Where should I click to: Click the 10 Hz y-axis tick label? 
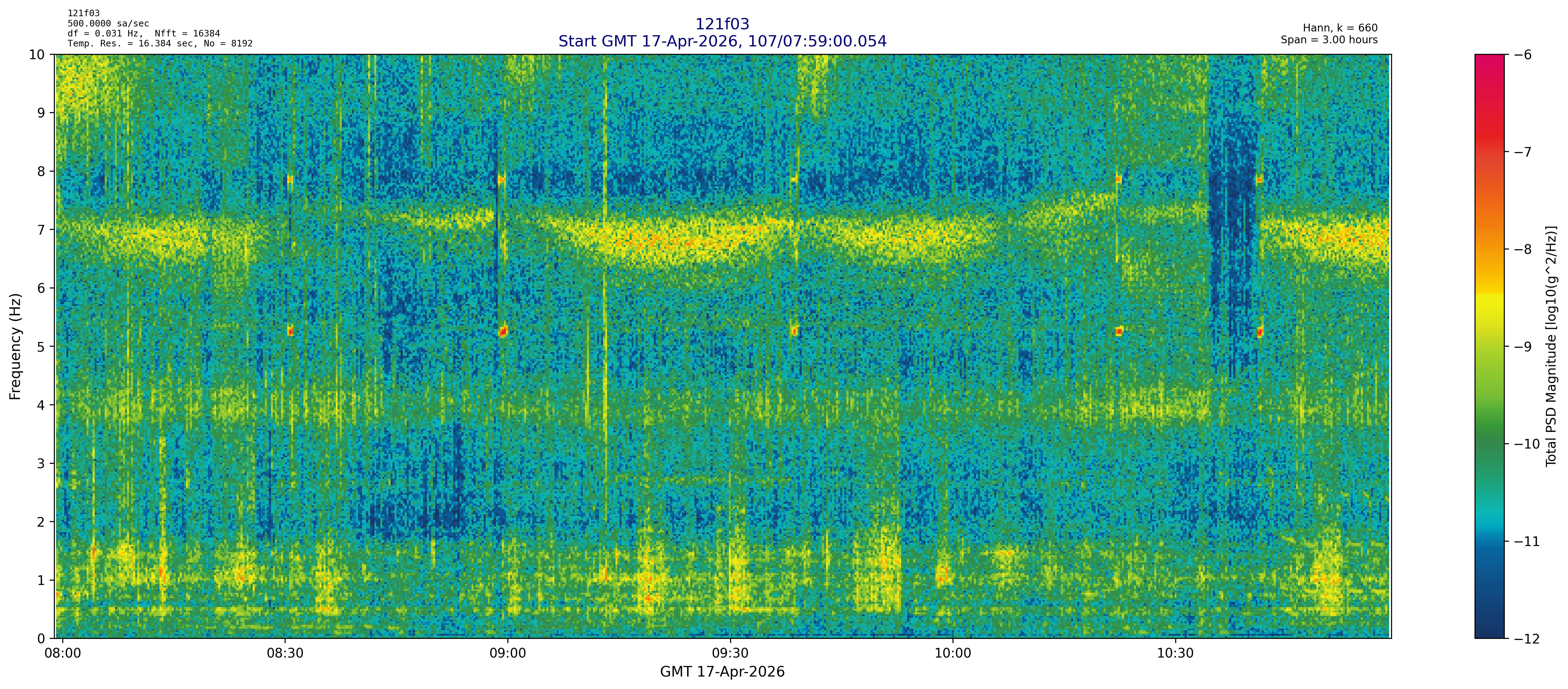pyautogui.click(x=36, y=55)
